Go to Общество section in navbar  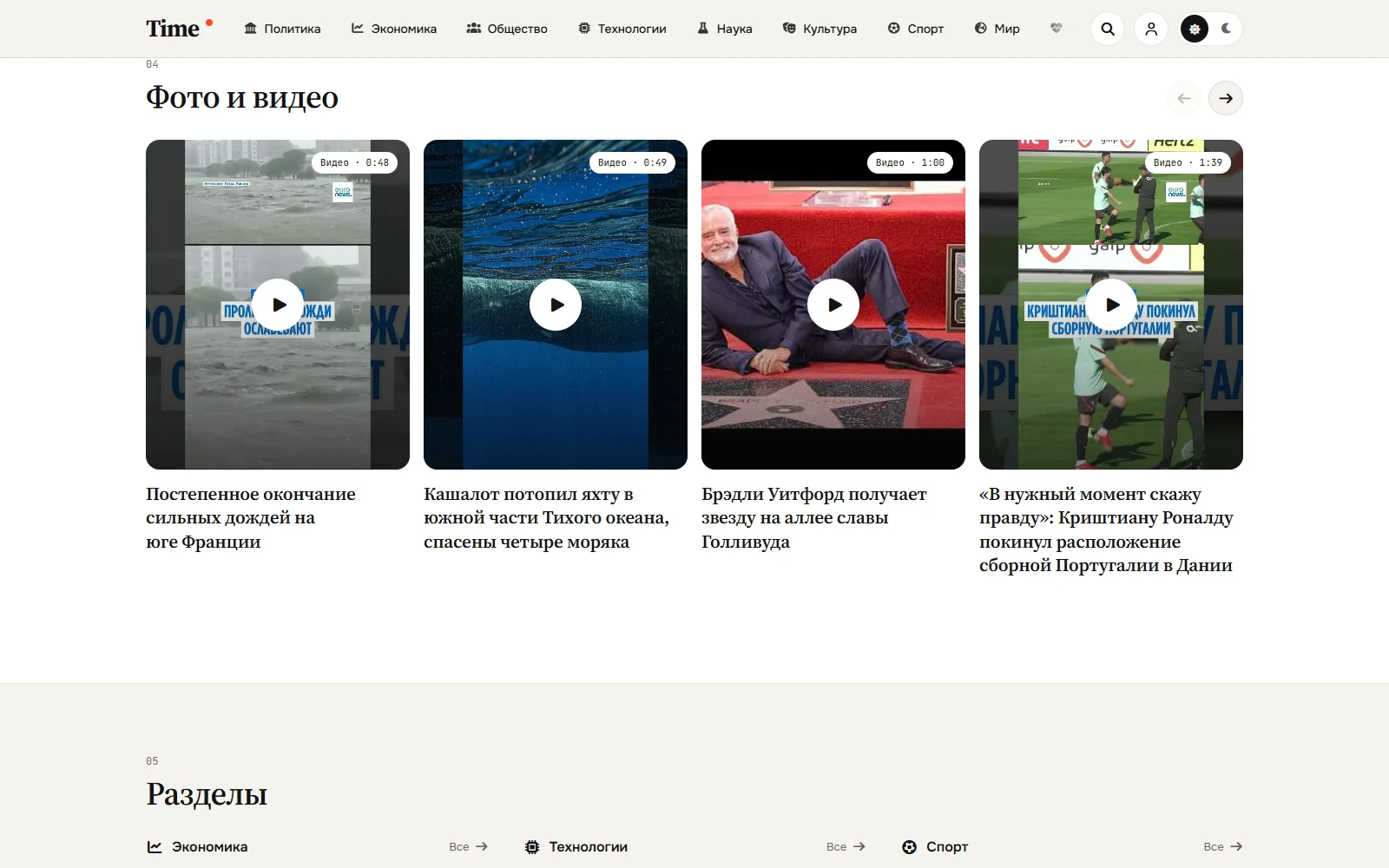click(507, 29)
